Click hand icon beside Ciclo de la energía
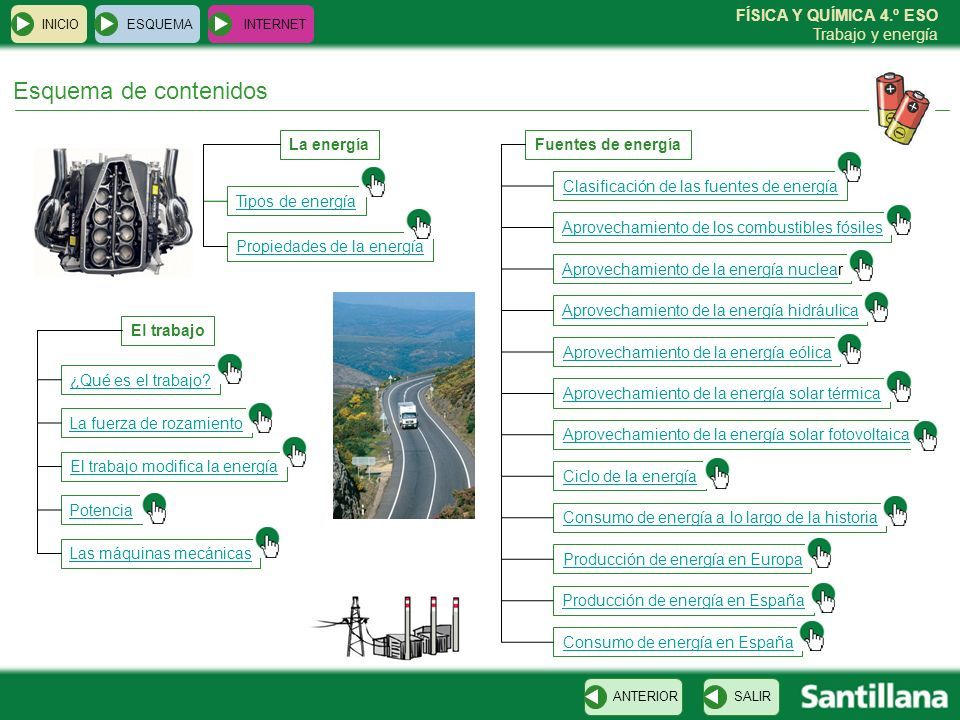The width and height of the screenshot is (960, 720). click(x=718, y=473)
